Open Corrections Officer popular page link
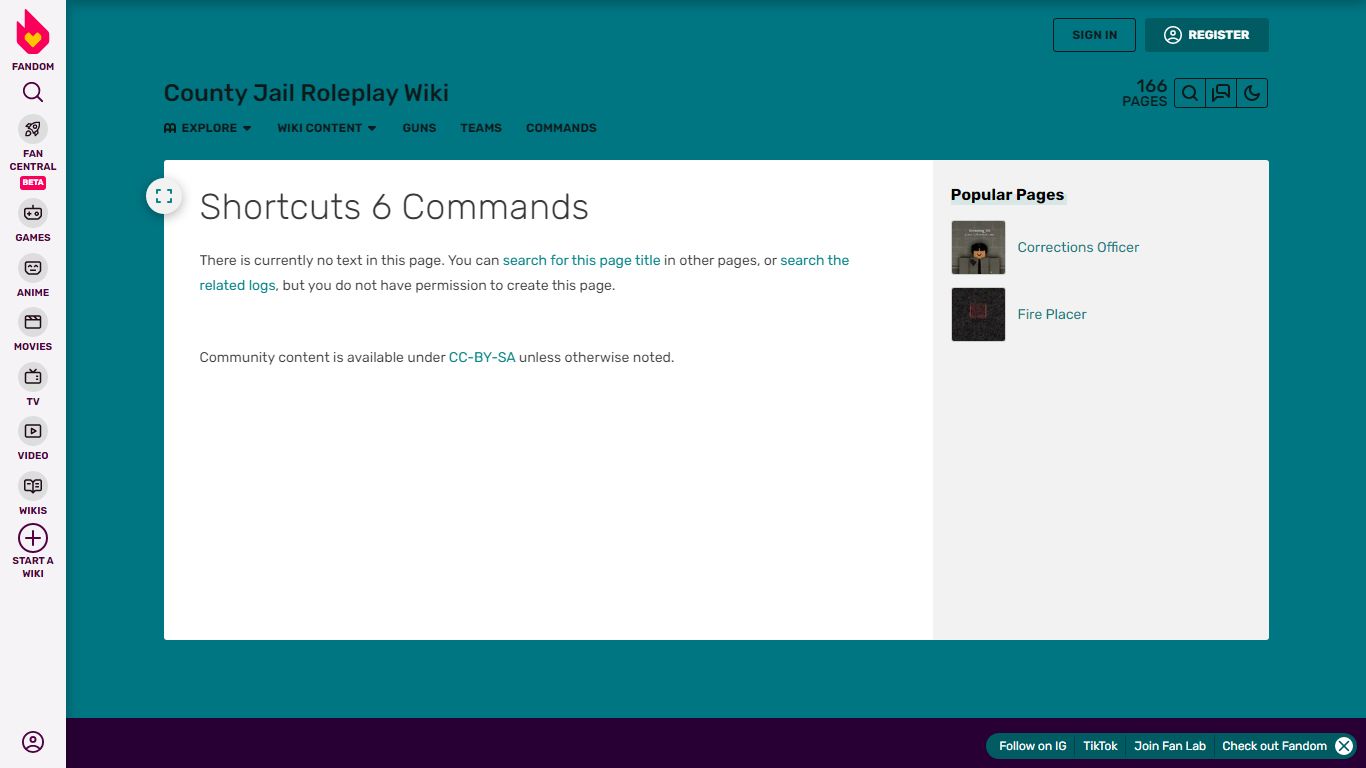1366x768 pixels. point(1078,247)
